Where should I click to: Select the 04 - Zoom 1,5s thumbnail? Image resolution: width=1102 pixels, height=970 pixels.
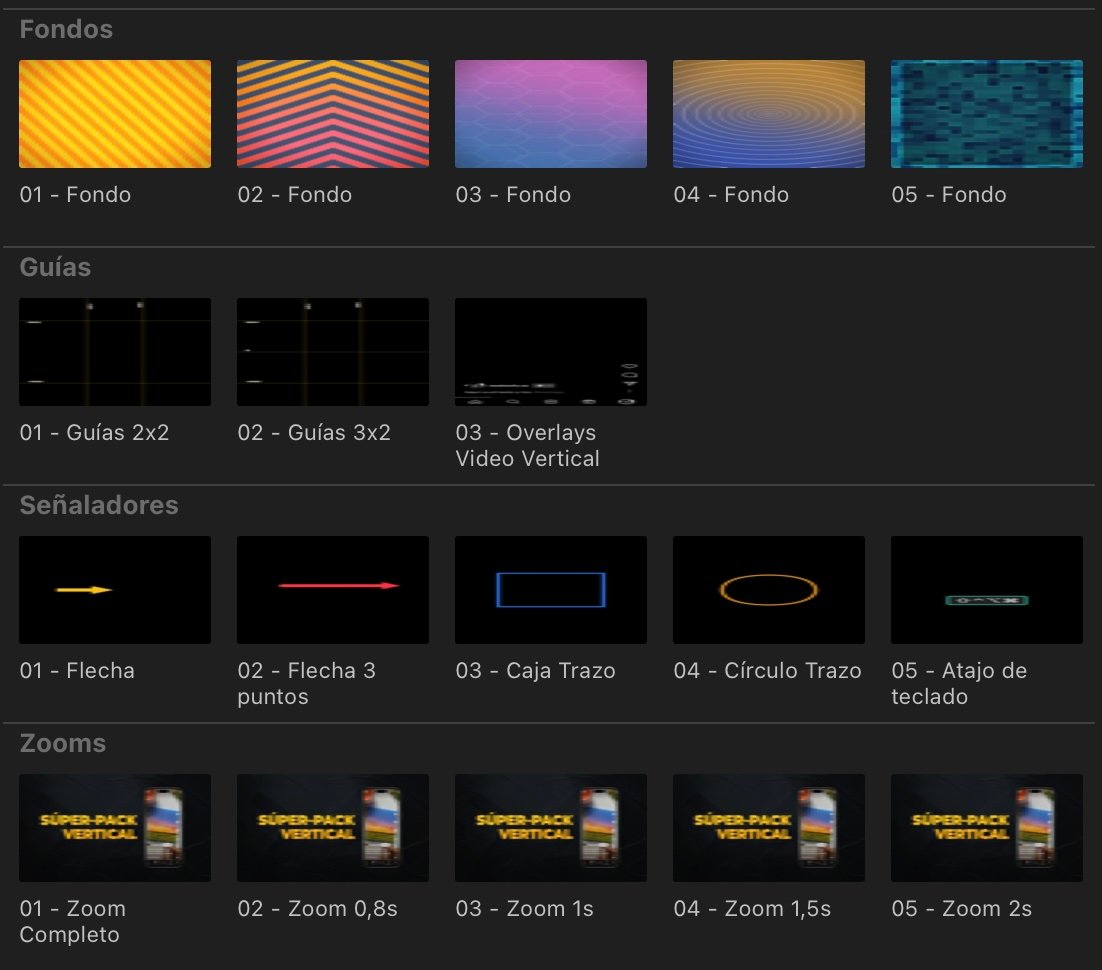(x=769, y=828)
